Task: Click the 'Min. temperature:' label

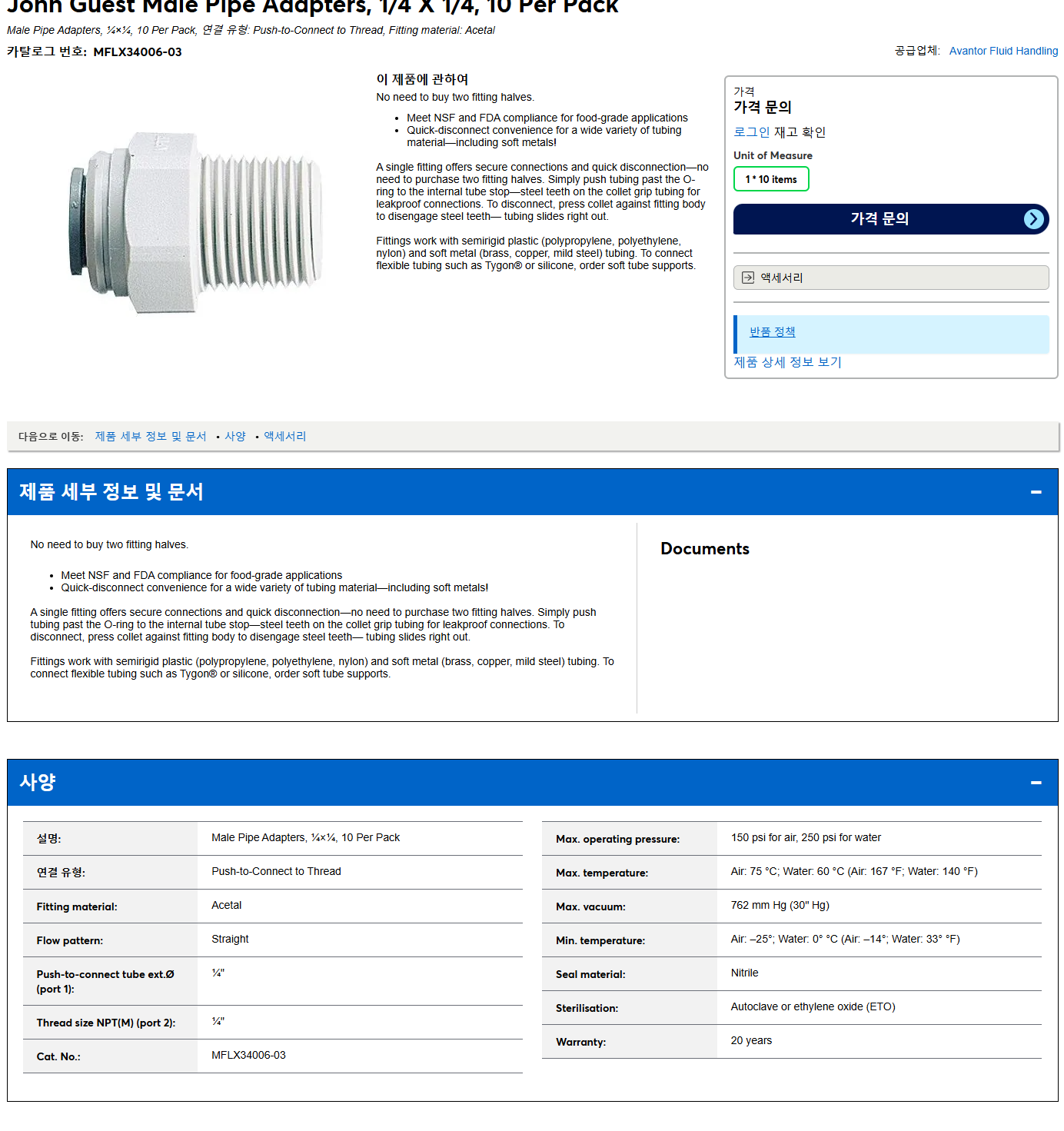Action: pyautogui.click(x=600, y=941)
